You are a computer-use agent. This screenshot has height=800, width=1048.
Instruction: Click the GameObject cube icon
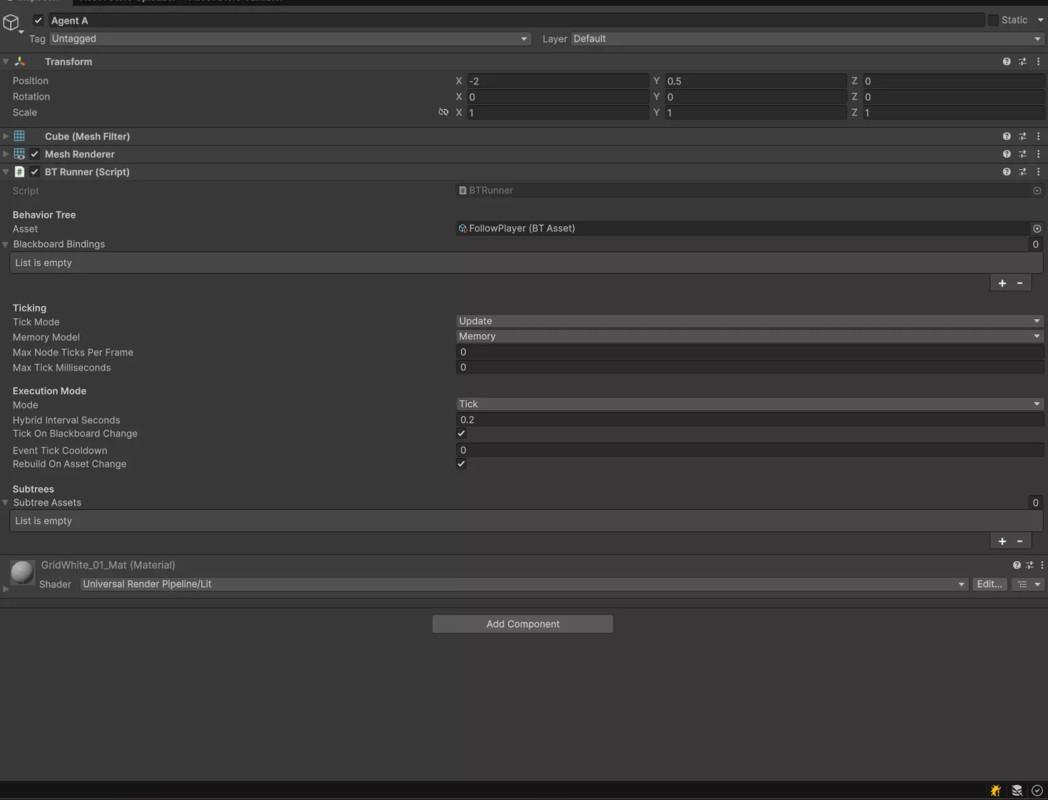point(11,22)
